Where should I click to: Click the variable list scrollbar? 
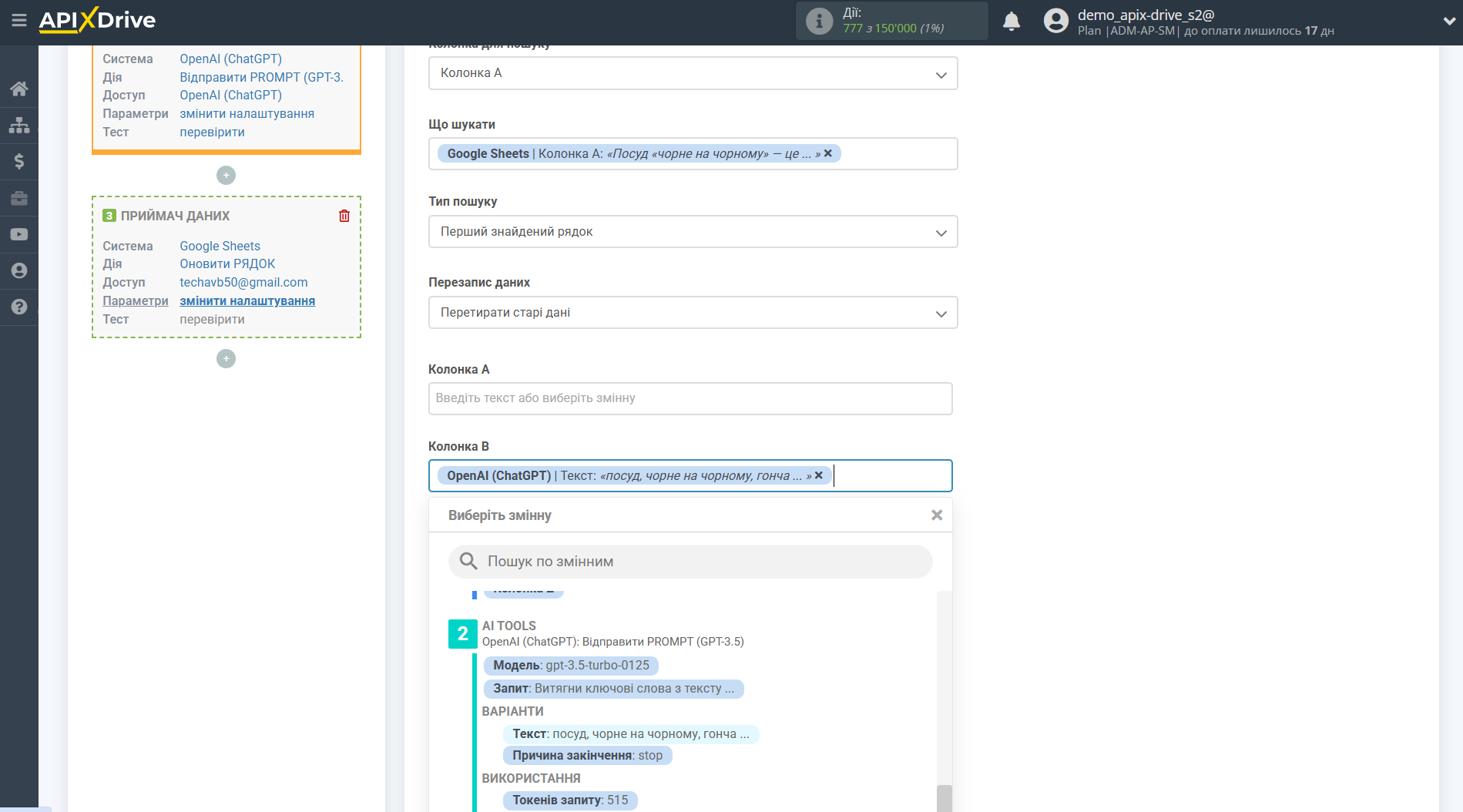pos(944,797)
